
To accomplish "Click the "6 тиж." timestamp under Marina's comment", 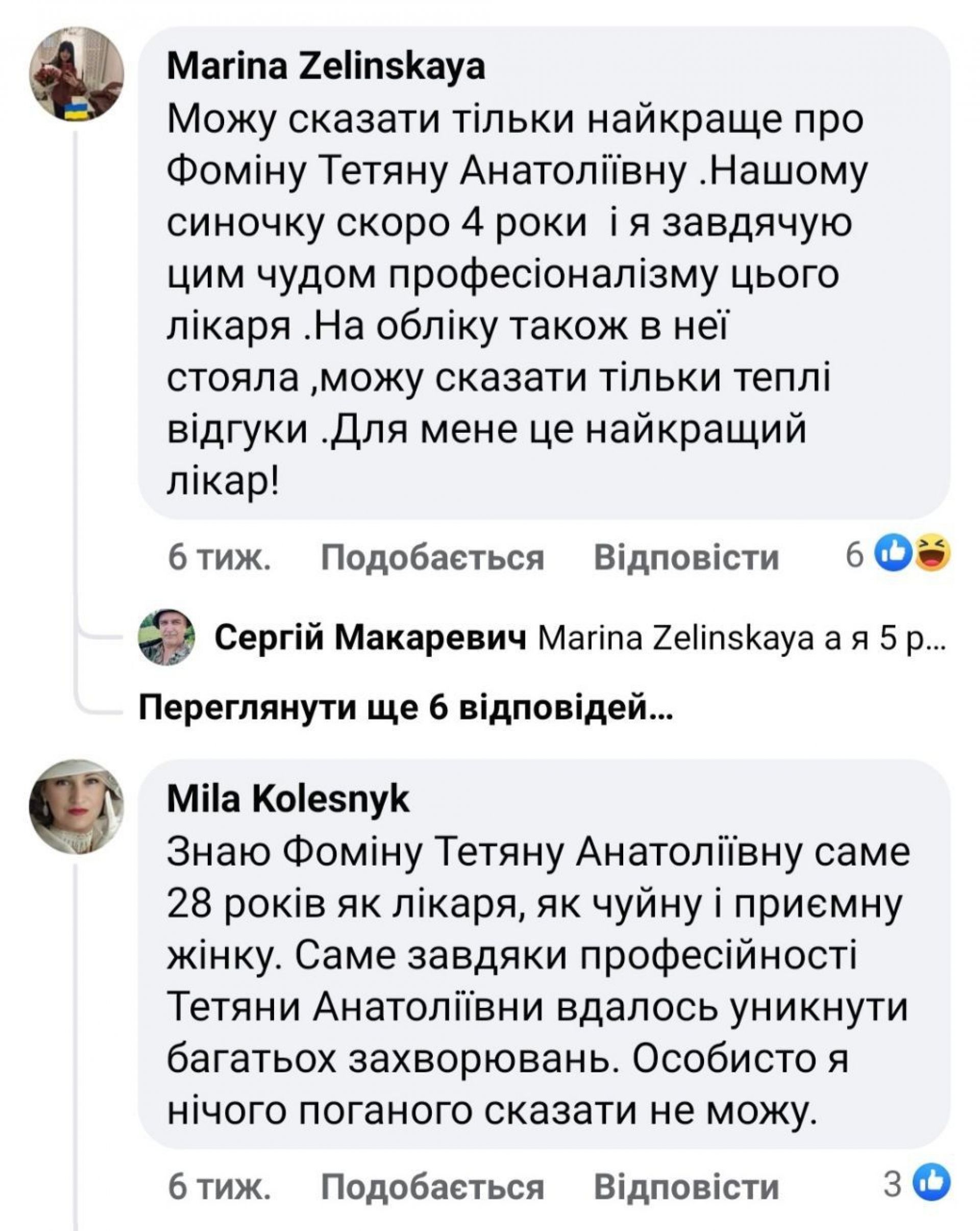I will (219, 557).
